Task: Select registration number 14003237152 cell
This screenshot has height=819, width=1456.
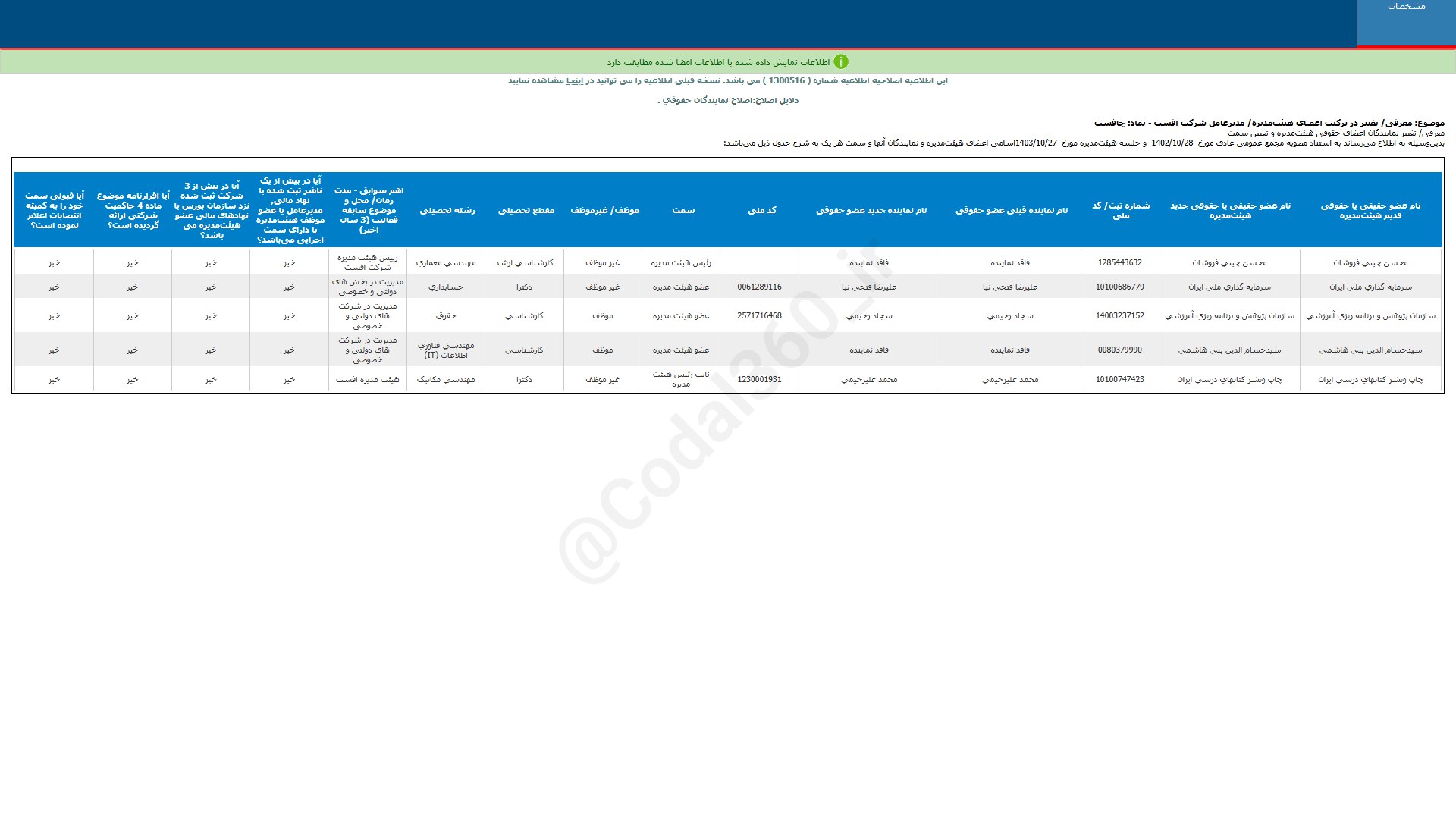Action: click(x=1119, y=315)
